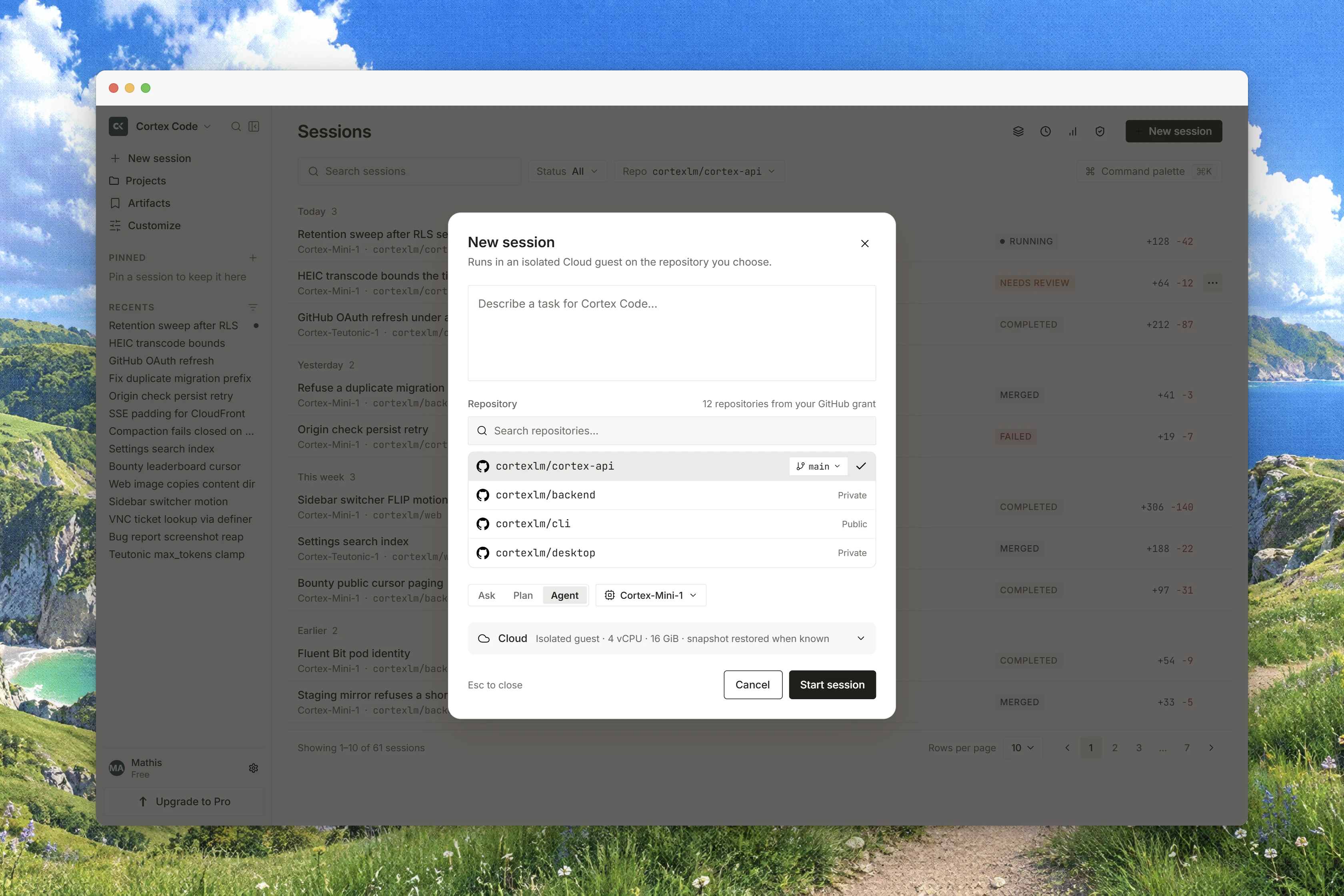
Task: Click the New session button in header
Action: point(1174,132)
